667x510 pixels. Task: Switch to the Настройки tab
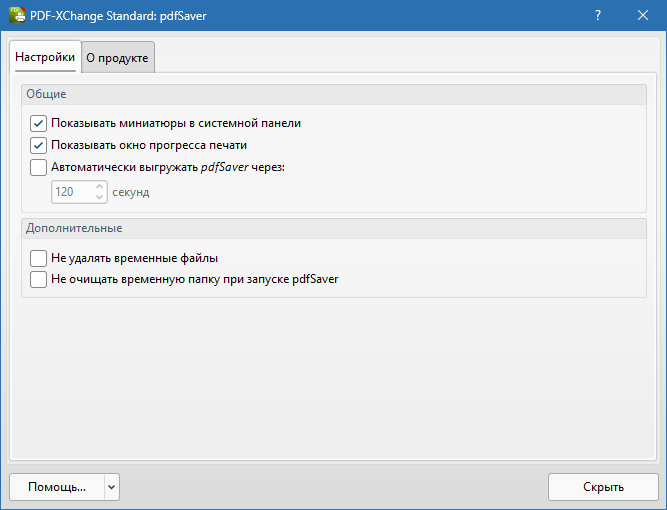(x=45, y=57)
